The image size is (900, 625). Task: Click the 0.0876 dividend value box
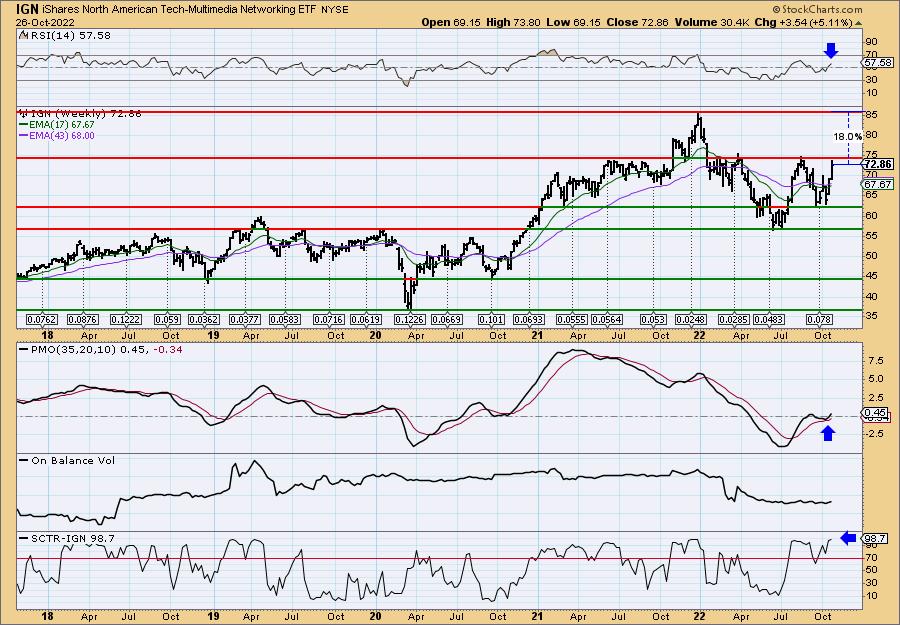[83, 319]
